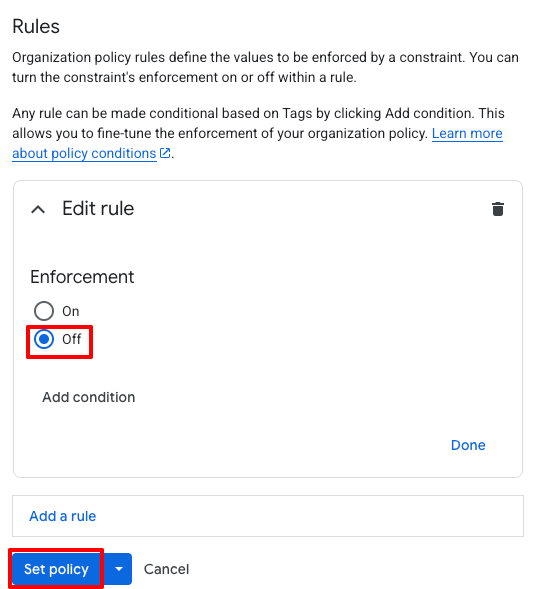
Task: Open the Learn more link text
Action: pyautogui.click(x=467, y=133)
